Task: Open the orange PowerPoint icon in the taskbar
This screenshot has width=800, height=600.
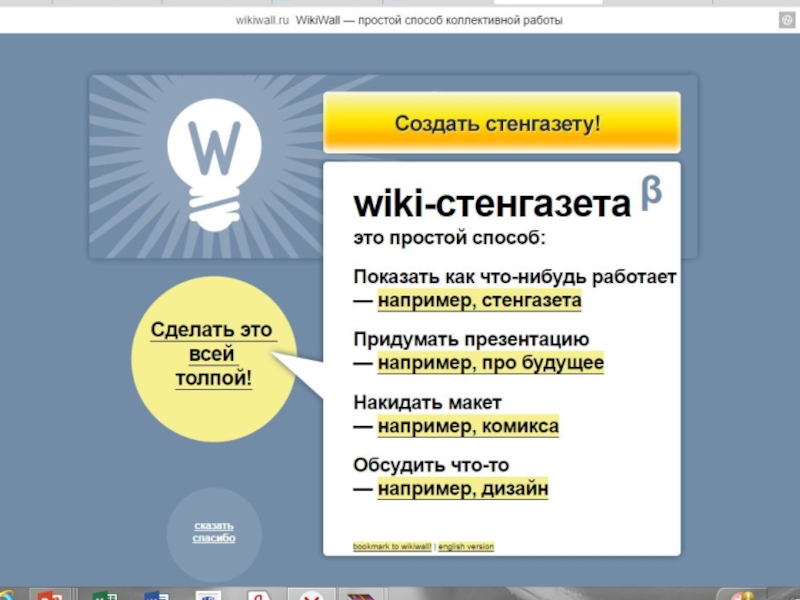Action: coord(49,595)
